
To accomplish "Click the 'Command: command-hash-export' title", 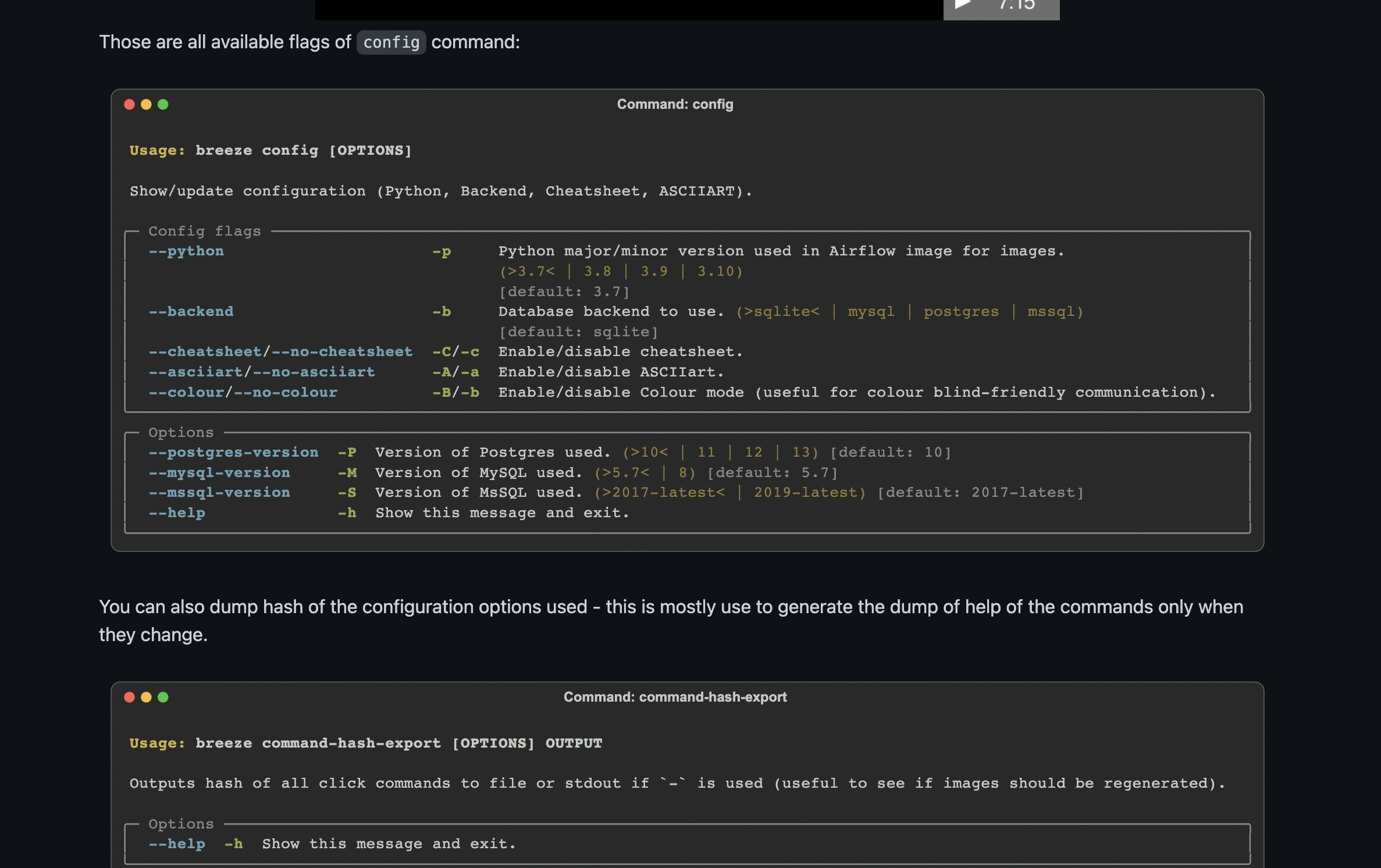I will tap(675, 697).
